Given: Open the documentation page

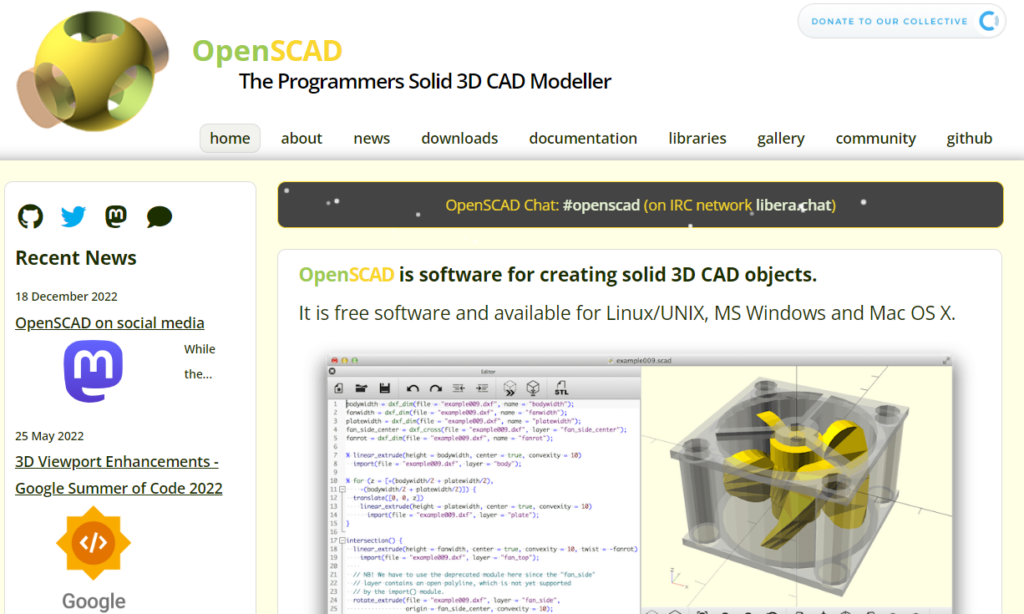Looking at the screenshot, I should 583,138.
